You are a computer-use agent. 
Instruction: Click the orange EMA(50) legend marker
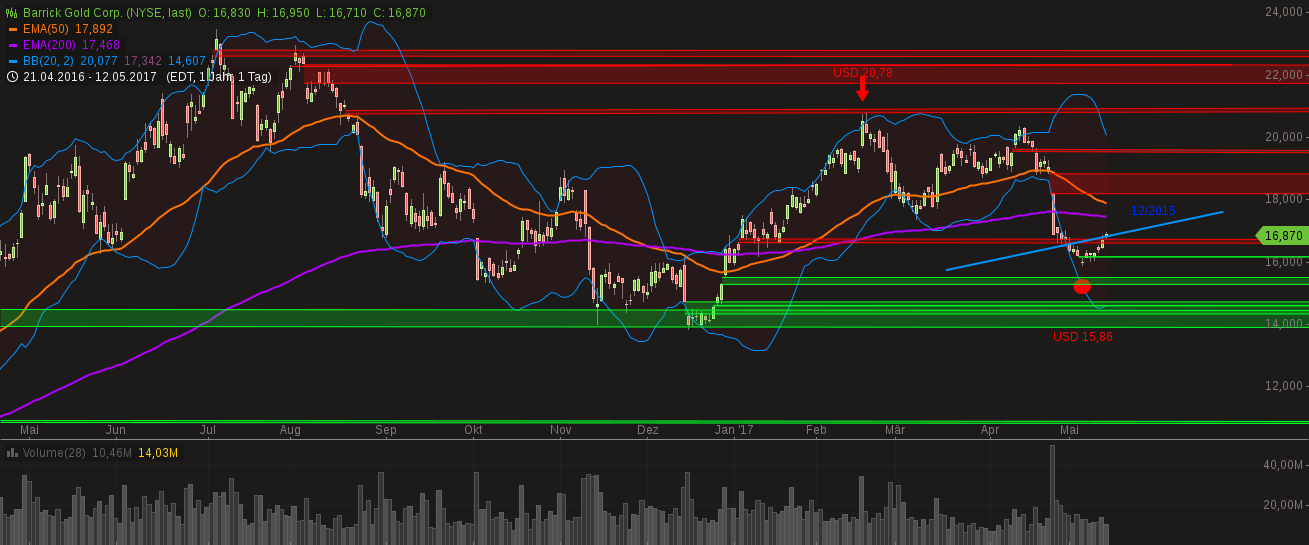(x=13, y=29)
